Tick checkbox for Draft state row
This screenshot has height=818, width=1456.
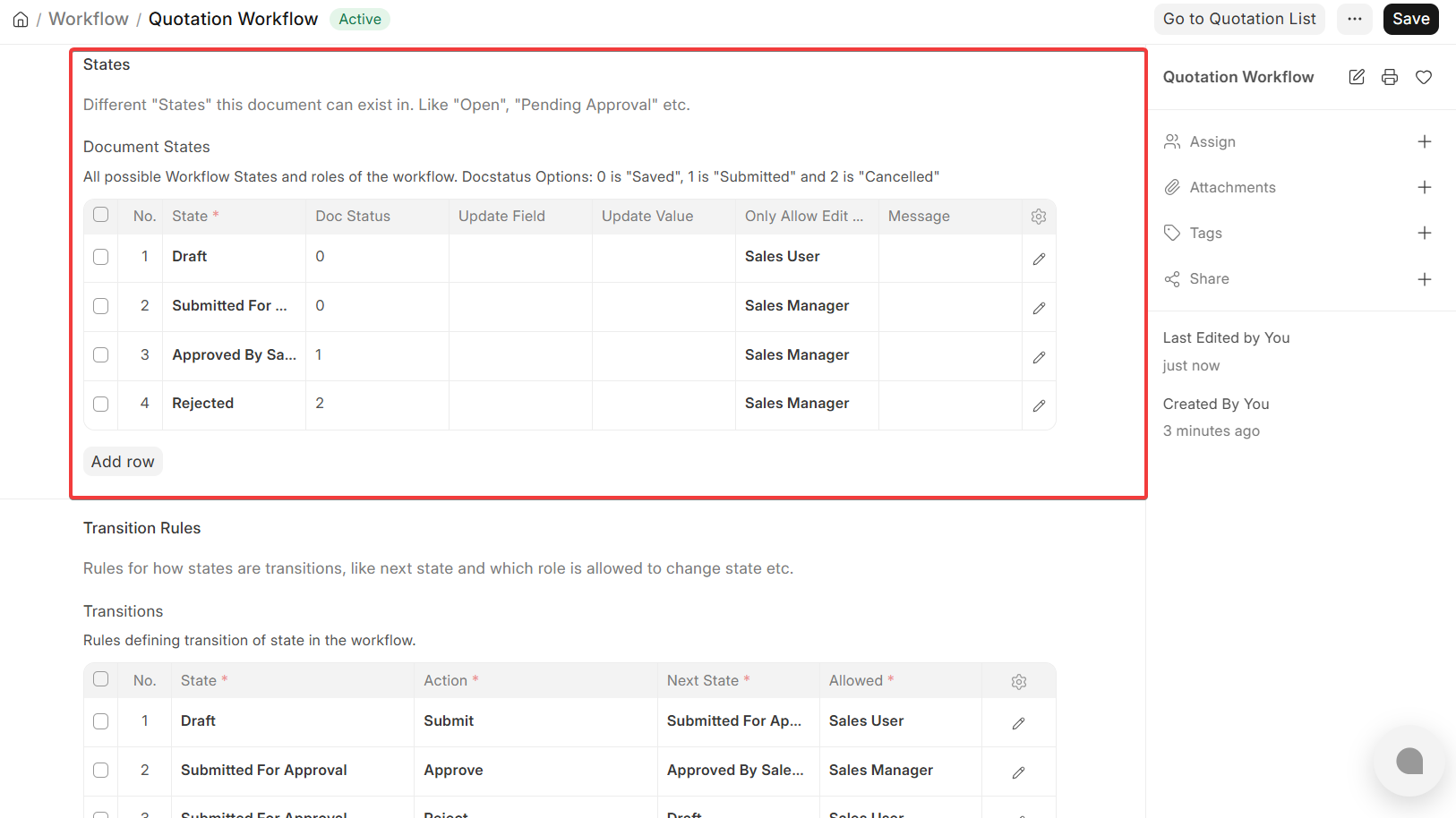(x=101, y=257)
